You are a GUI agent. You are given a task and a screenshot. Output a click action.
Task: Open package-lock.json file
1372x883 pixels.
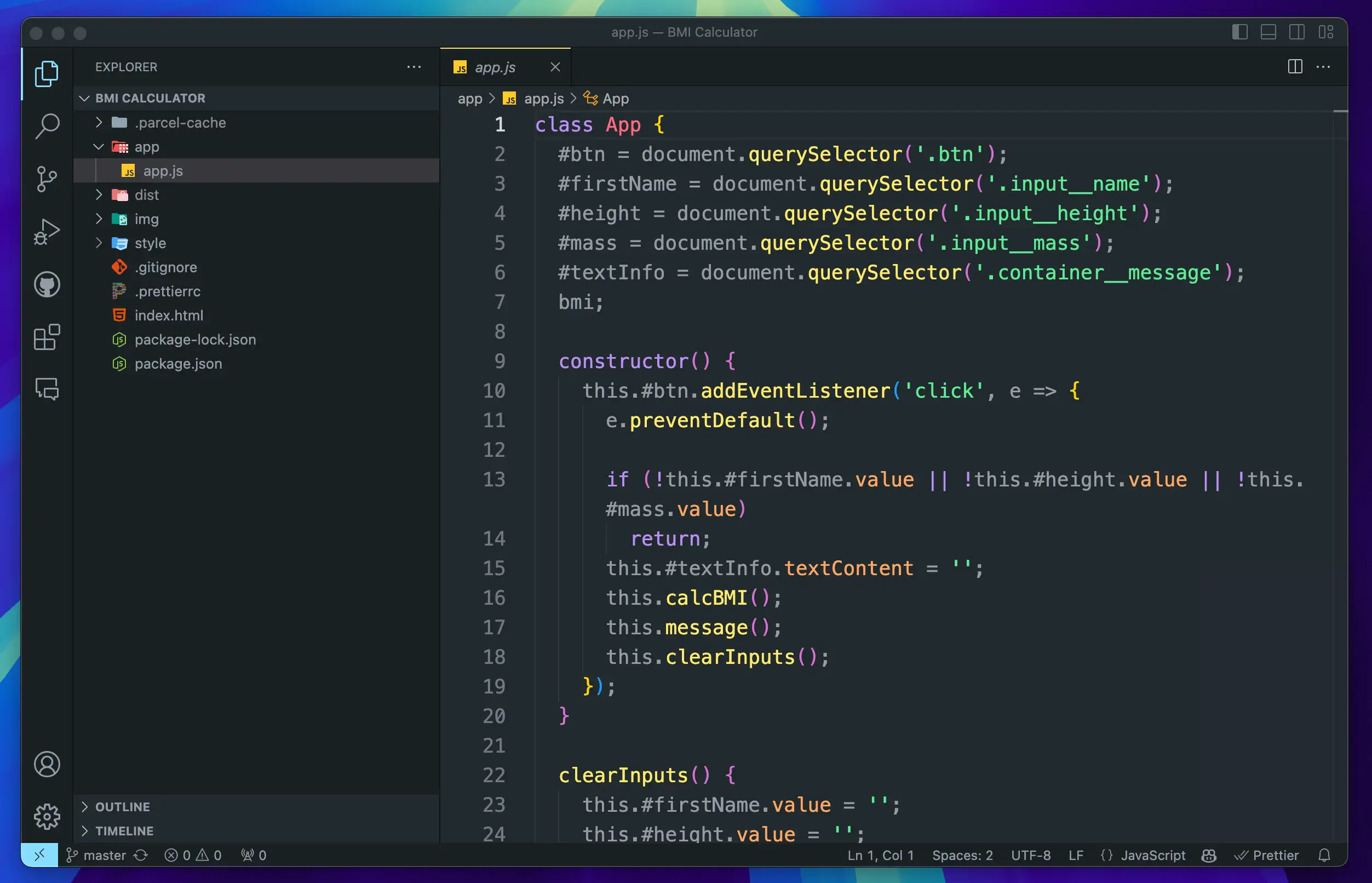pyautogui.click(x=256, y=339)
